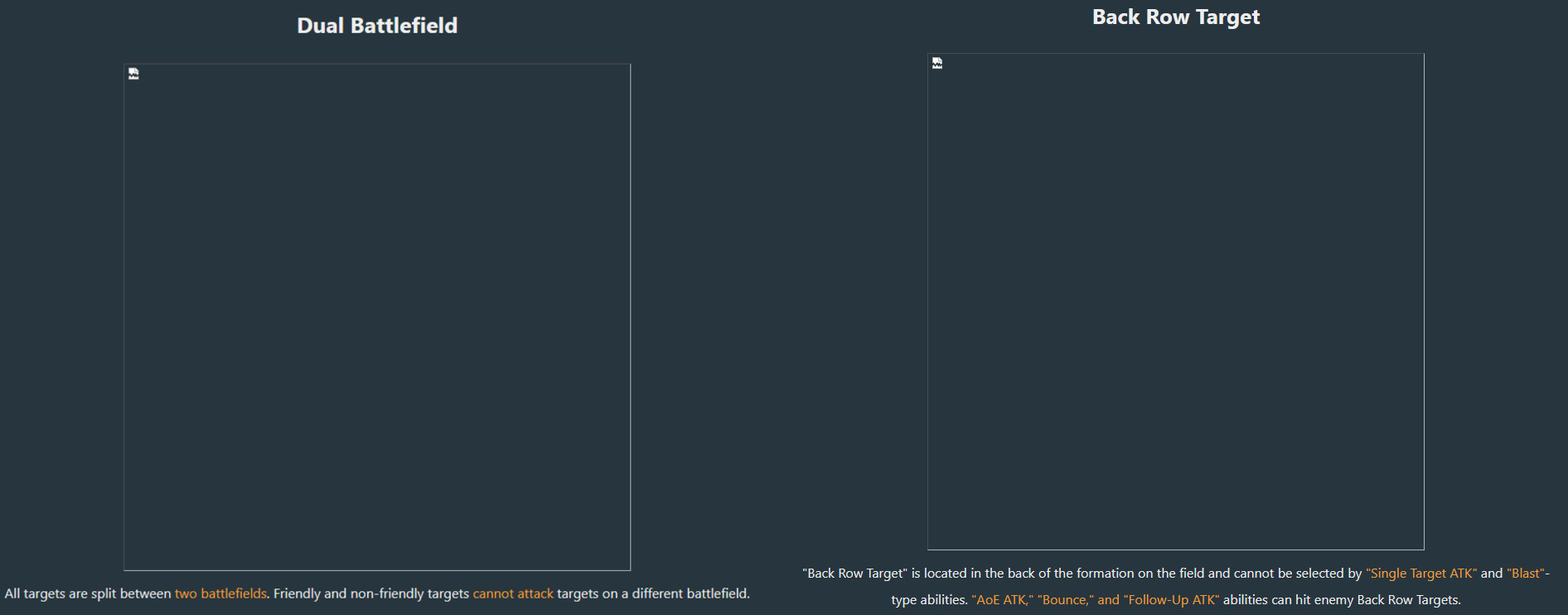The height and width of the screenshot is (615, 1568).
Task: Click the "Back Row Target" heading
Action: [x=1176, y=17]
